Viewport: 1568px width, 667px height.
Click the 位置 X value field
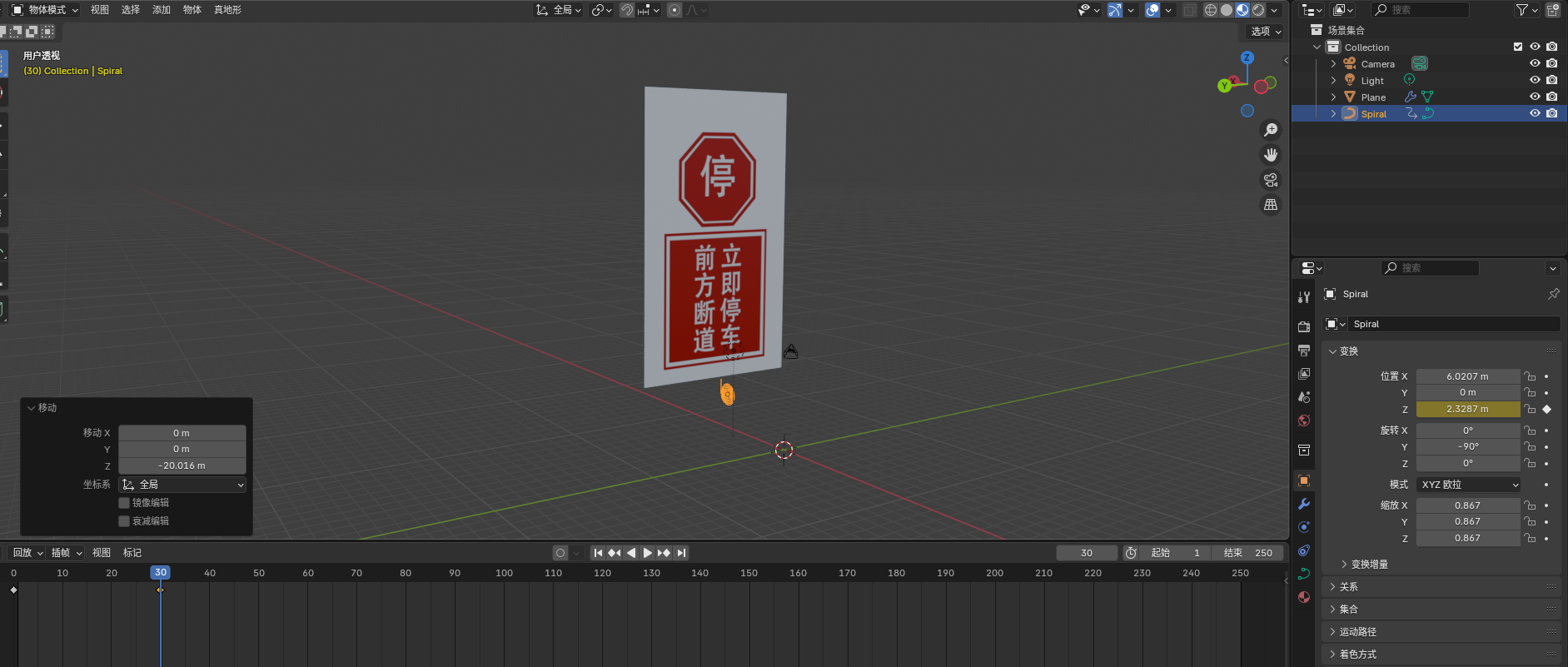click(x=1467, y=376)
